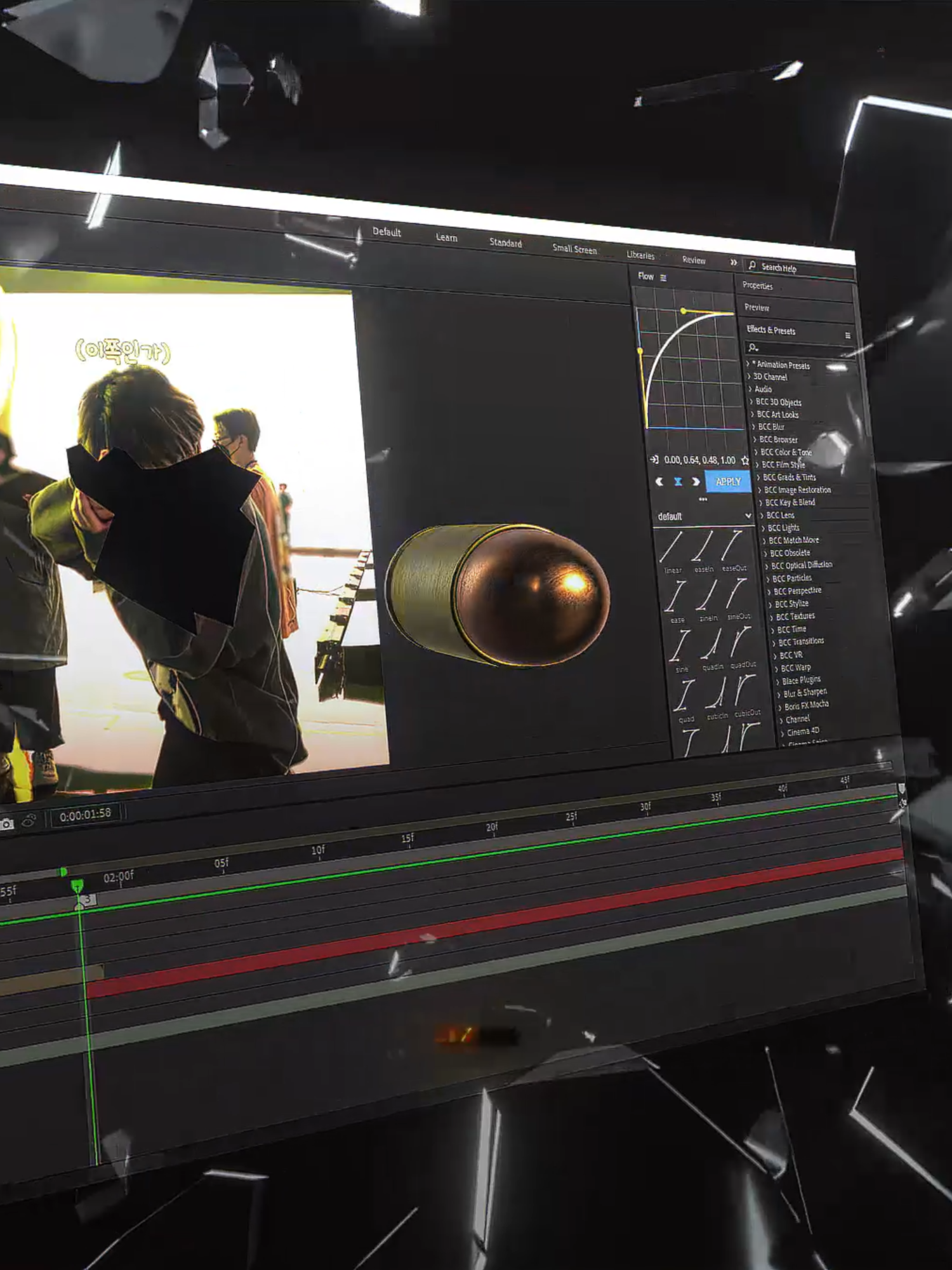Click the Show Snapshot icon beside camera
This screenshot has width=952, height=1270.
[x=29, y=821]
